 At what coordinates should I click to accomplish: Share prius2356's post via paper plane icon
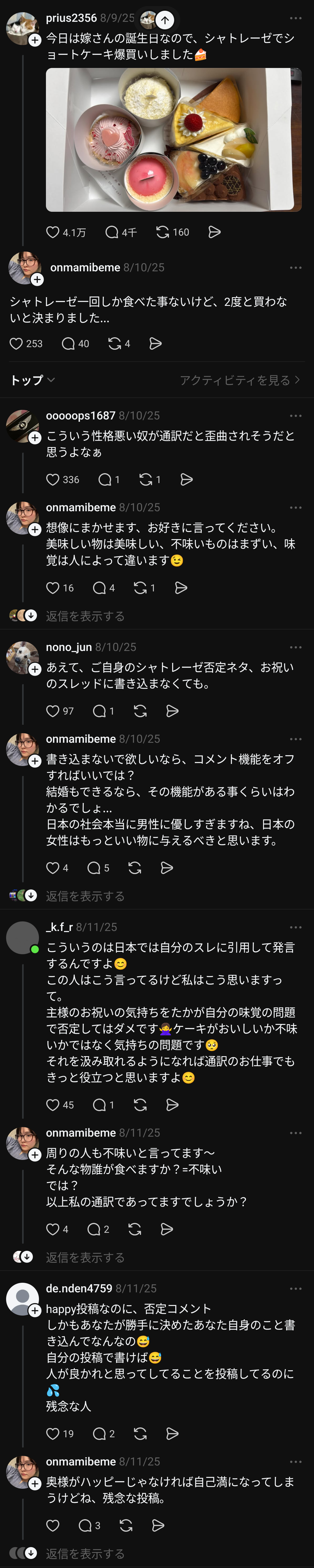point(215,232)
